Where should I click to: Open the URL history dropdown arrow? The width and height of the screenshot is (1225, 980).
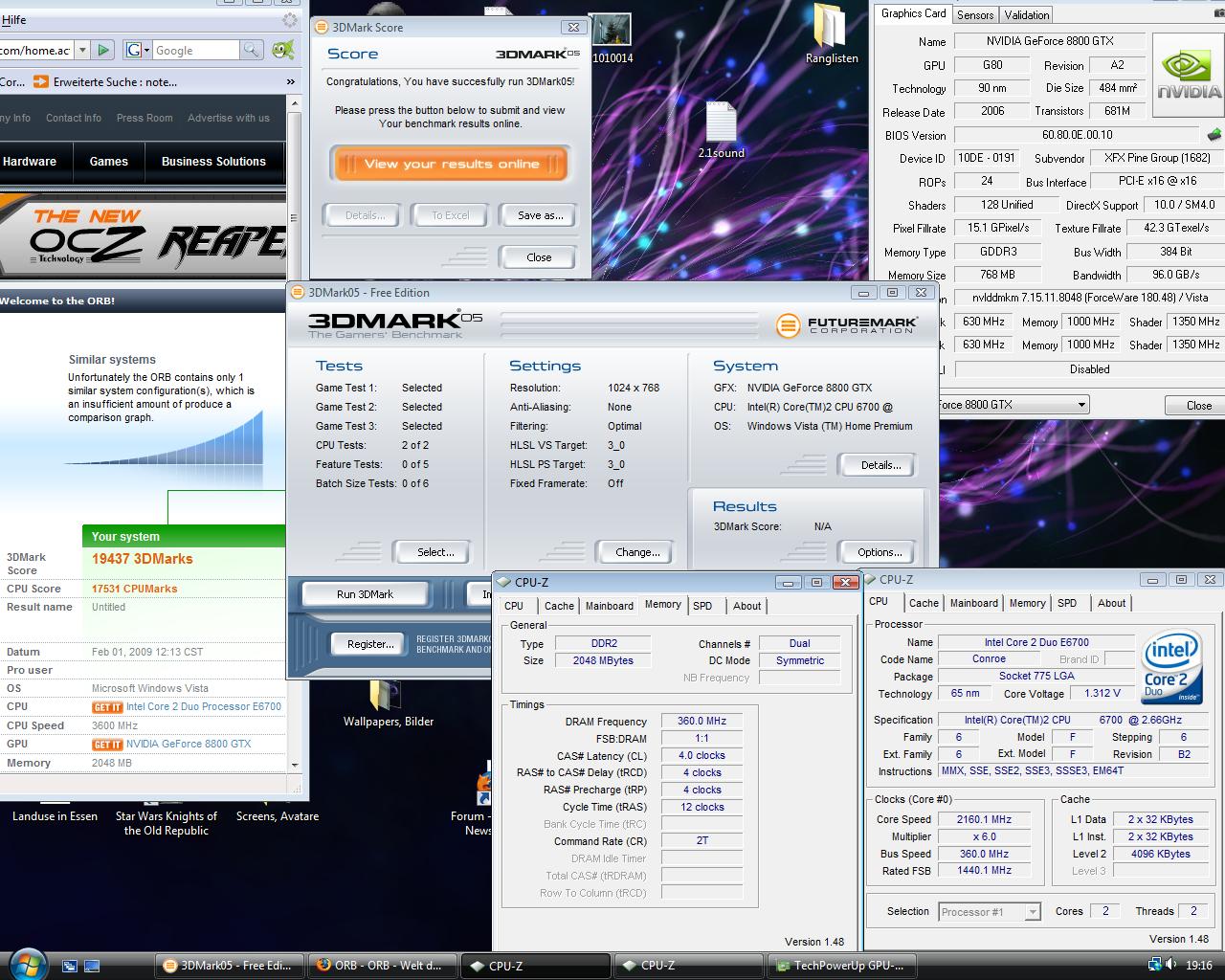(82, 50)
